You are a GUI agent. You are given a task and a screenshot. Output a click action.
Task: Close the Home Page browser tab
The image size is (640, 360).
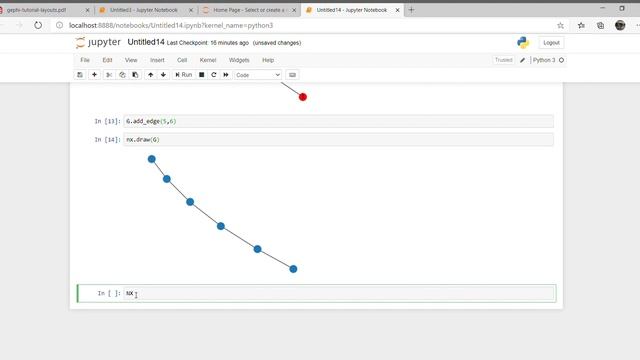pyautogui.click(x=294, y=10)
